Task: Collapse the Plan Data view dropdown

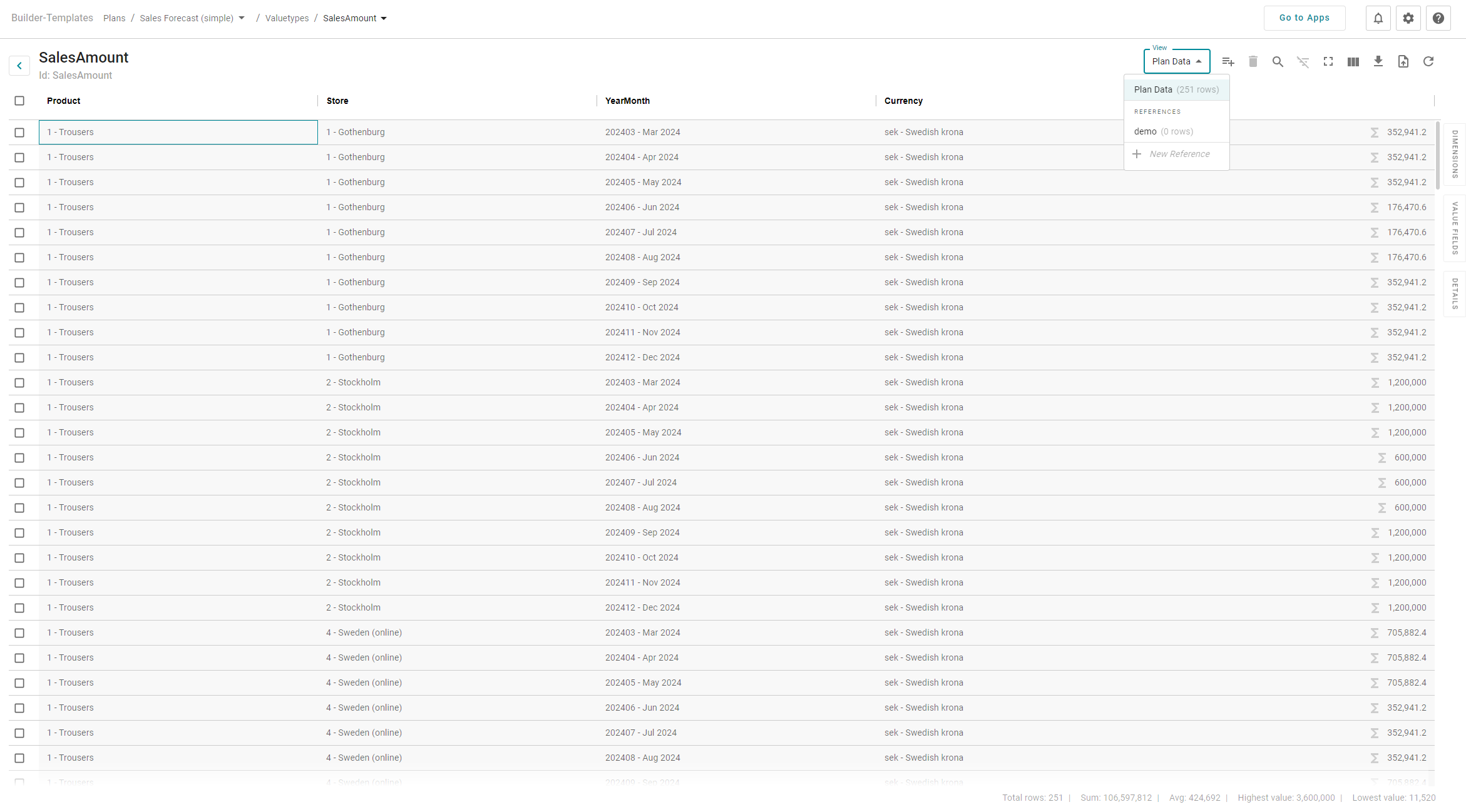Action: 1176,61
